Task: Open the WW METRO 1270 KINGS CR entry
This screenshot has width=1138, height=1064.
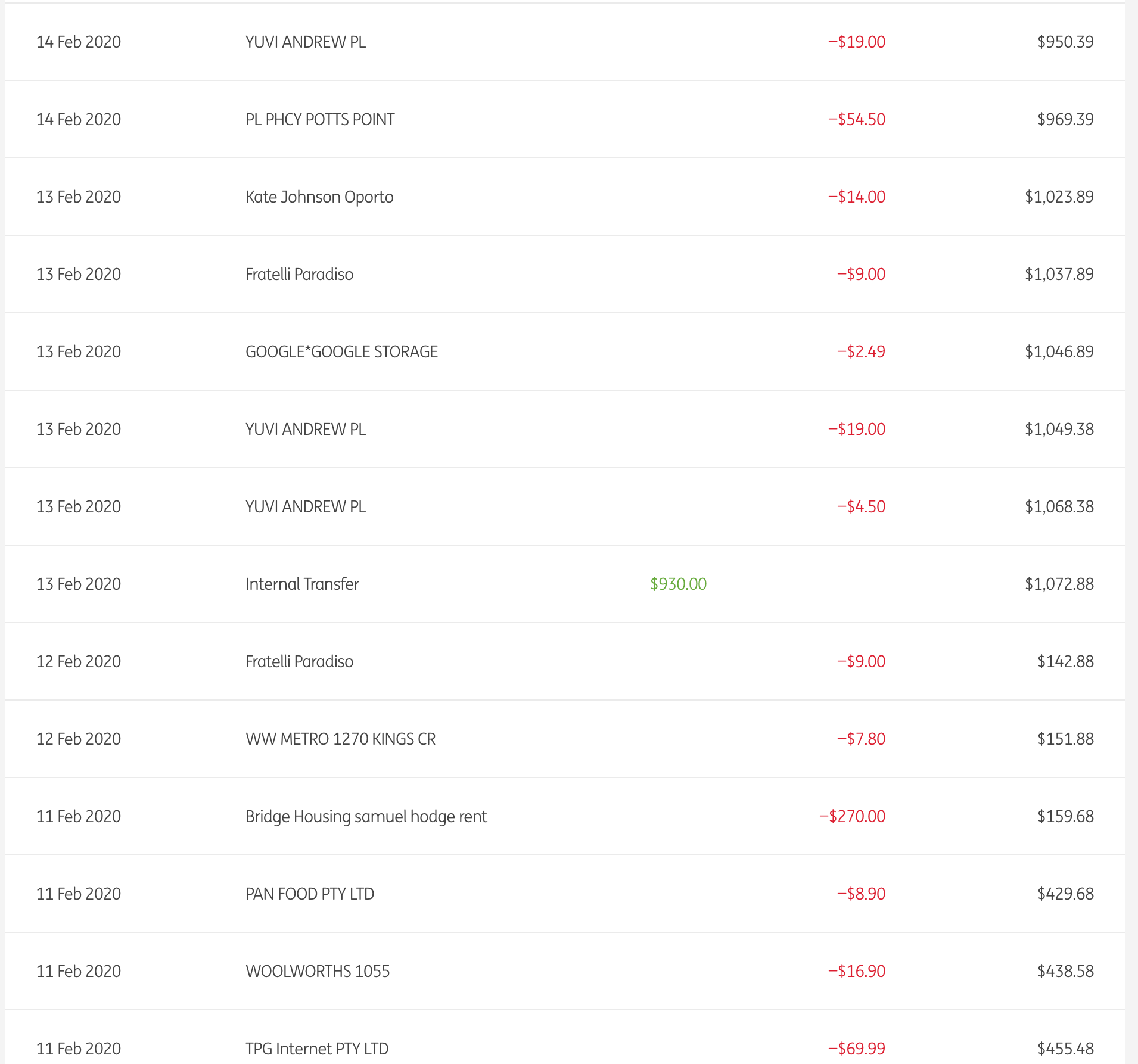Action: 340,739
